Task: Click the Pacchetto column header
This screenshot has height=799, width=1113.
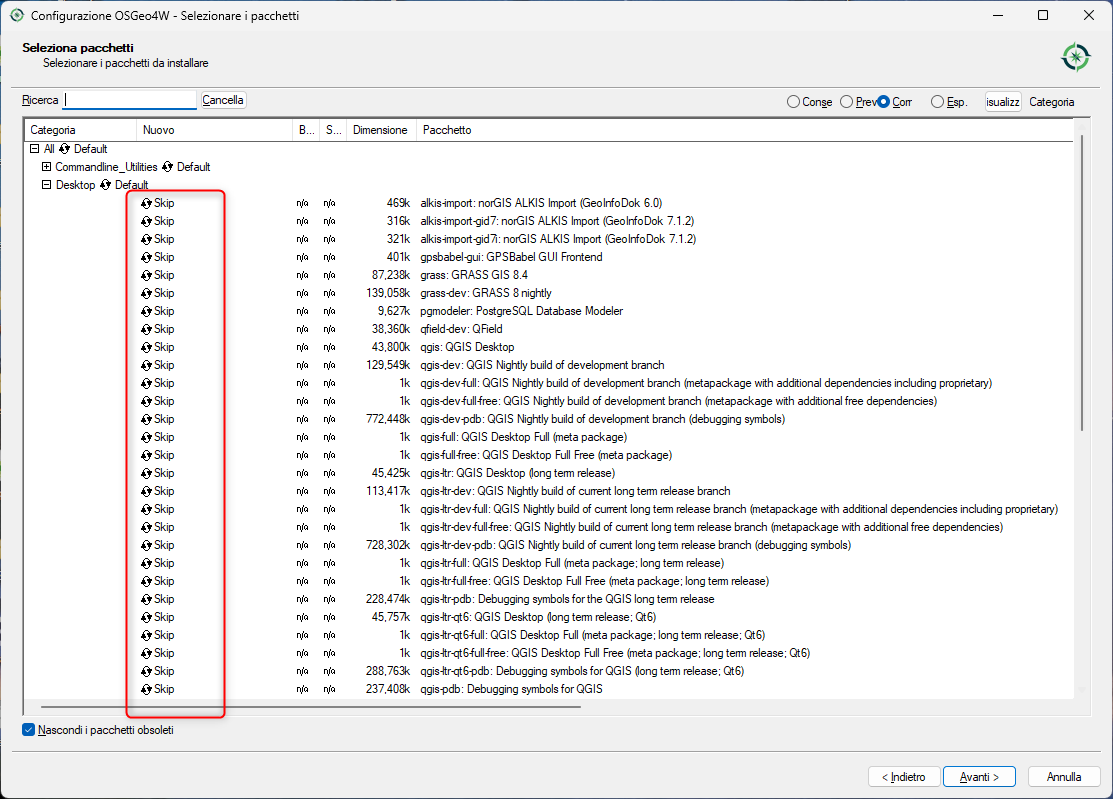Action: [x=745, y=130]
